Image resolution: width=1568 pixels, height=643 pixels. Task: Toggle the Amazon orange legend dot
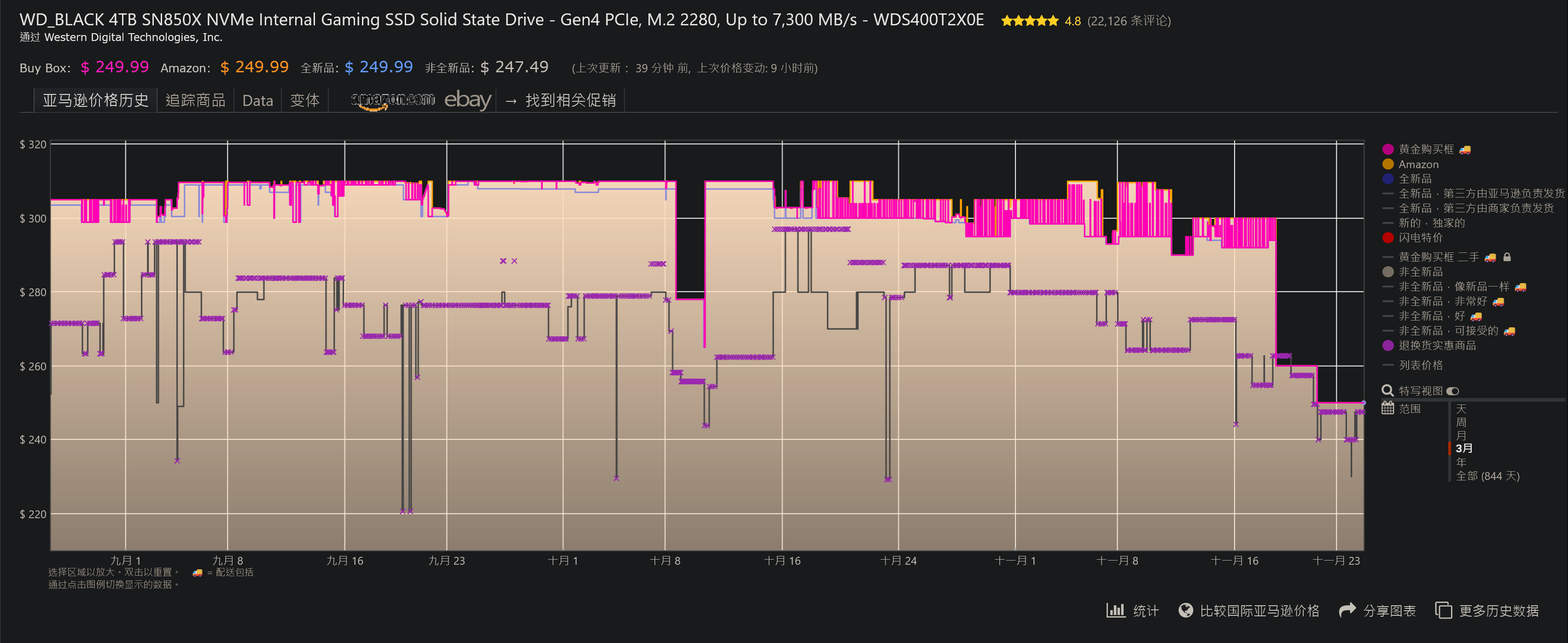point(1388,164)
